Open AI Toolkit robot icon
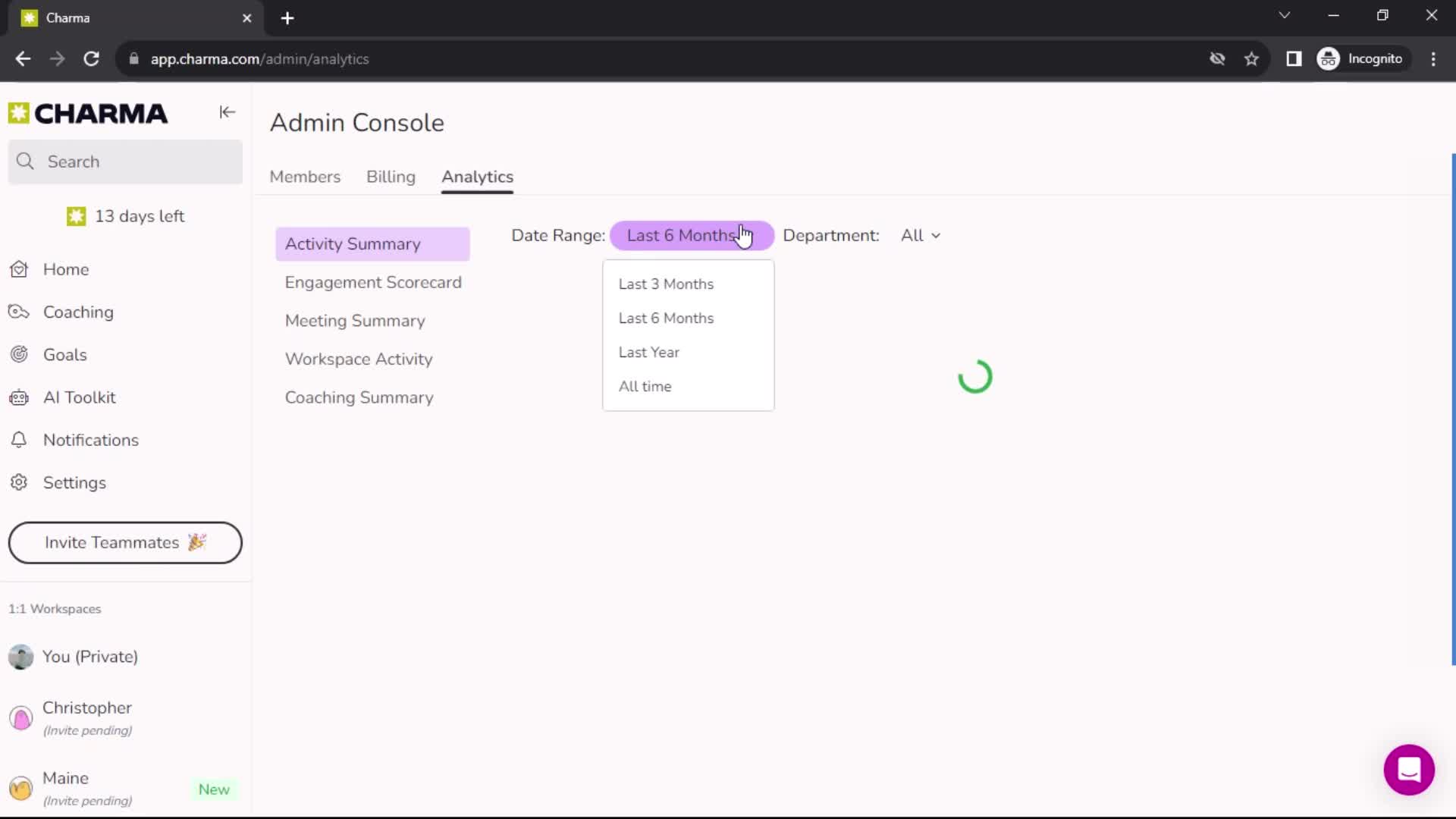 coord(19,397)
